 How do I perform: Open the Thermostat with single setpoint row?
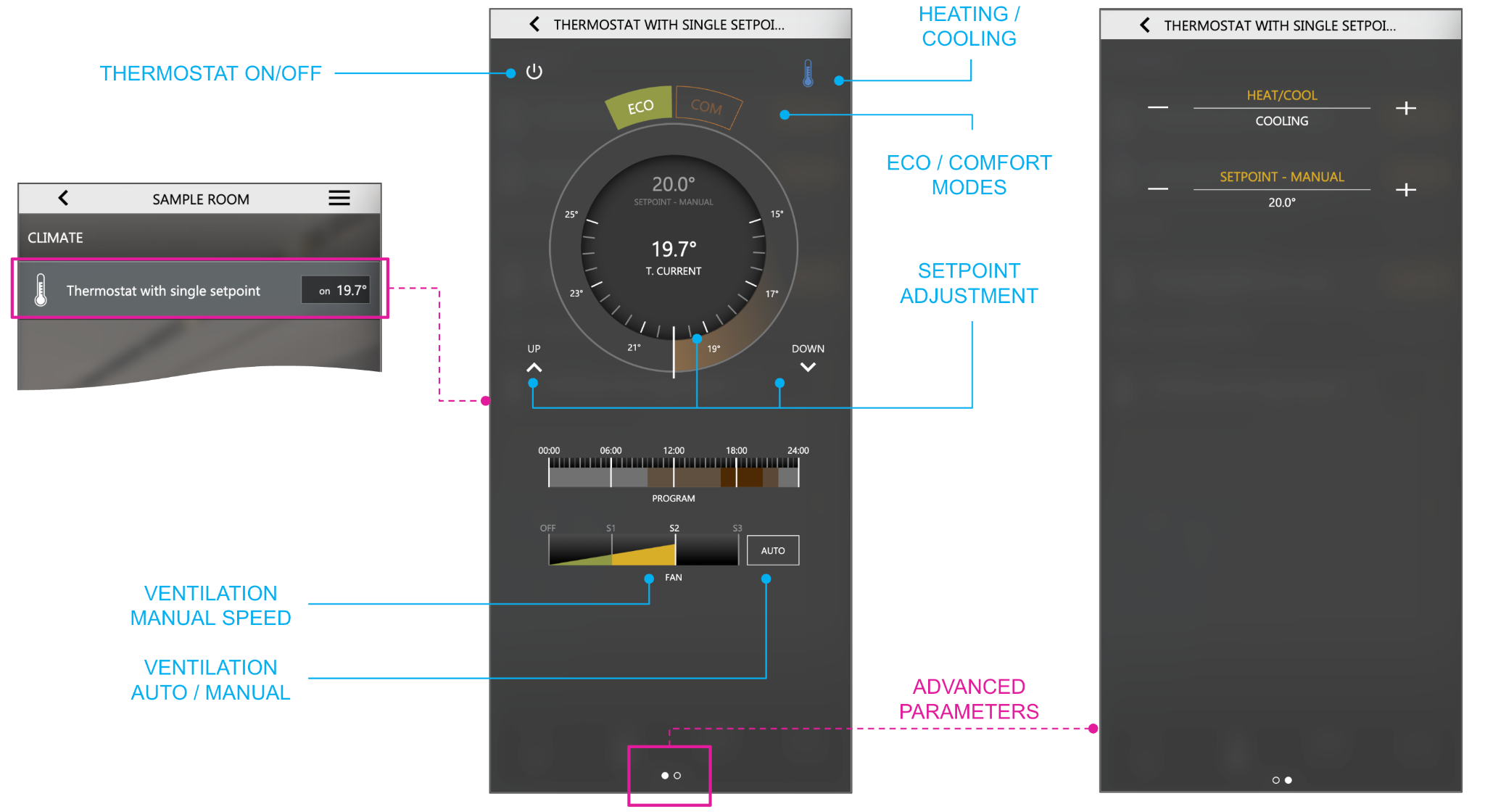point(200,289)
